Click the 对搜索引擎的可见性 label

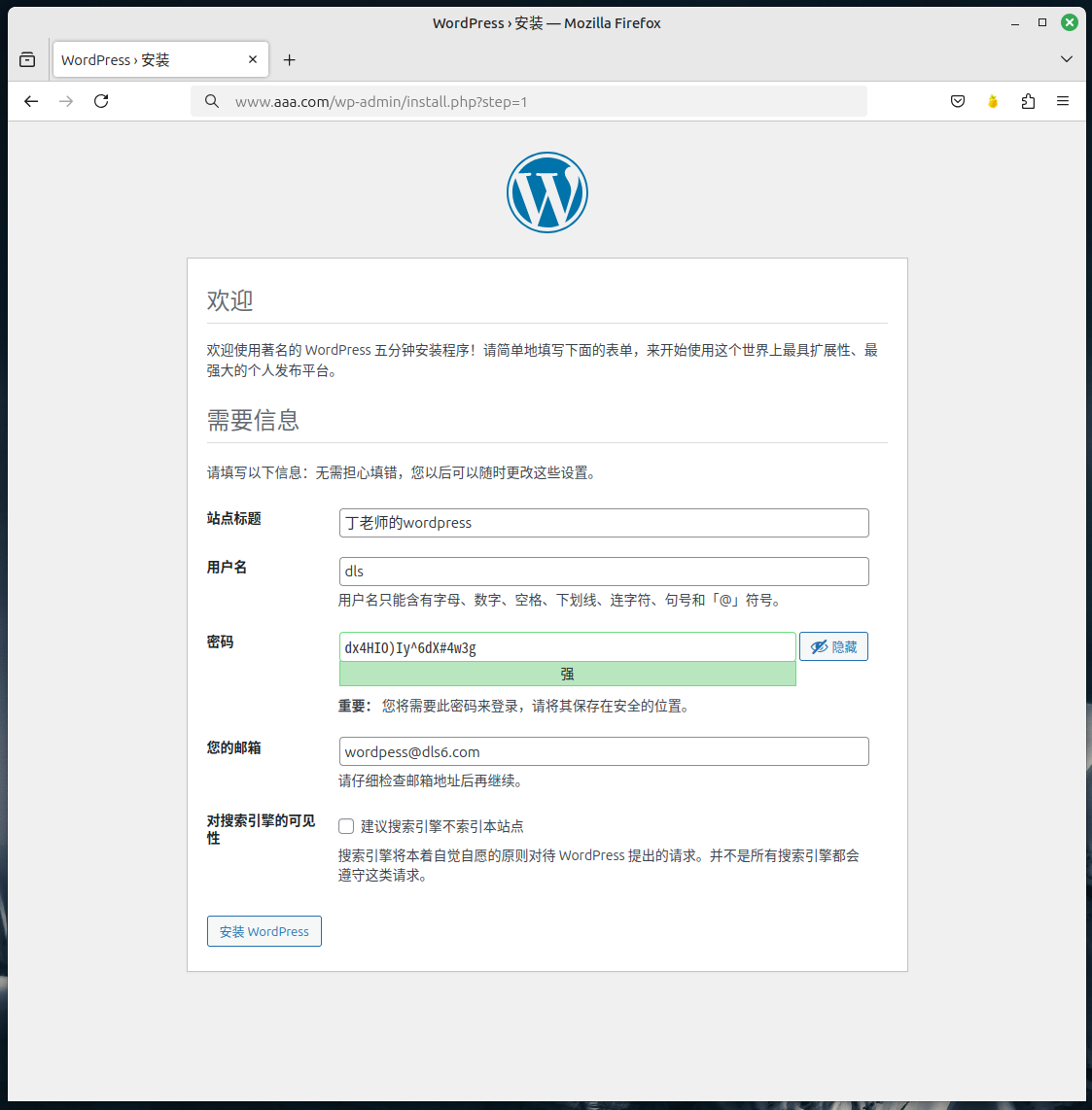[x=261, y=829]
